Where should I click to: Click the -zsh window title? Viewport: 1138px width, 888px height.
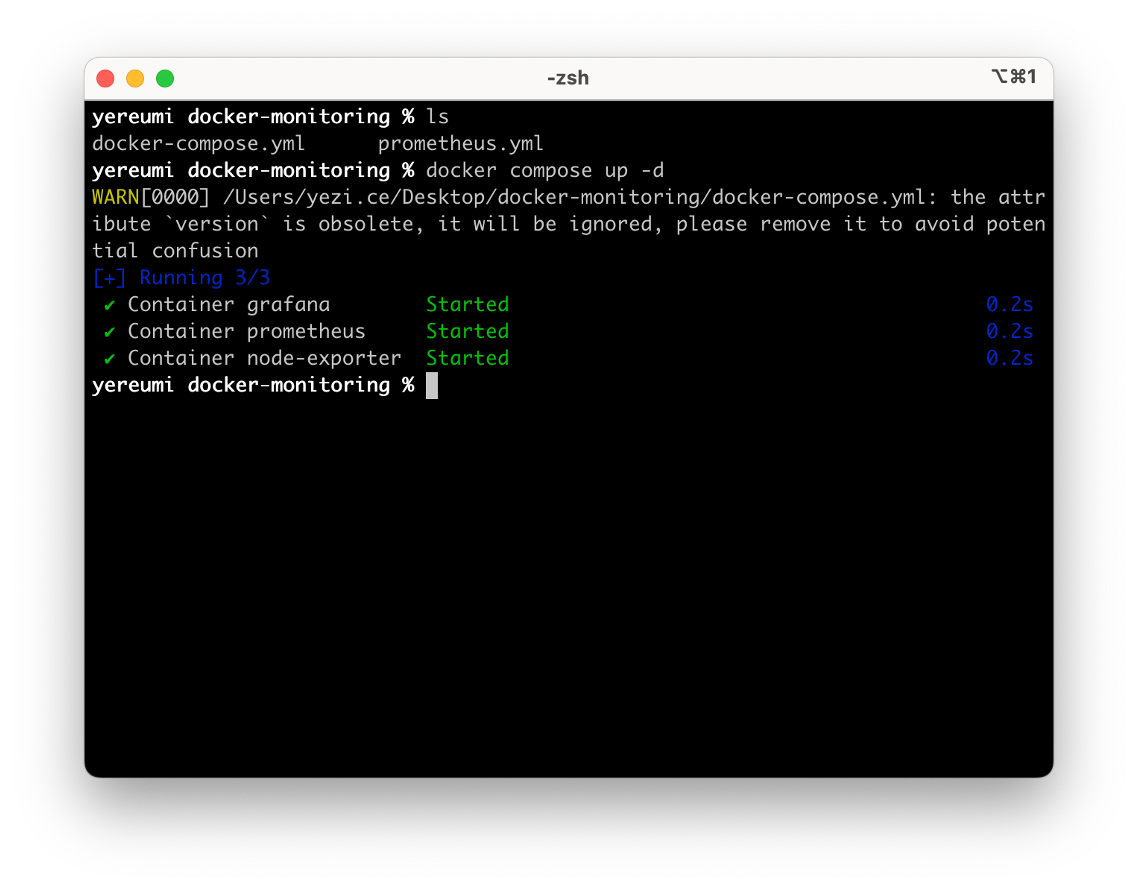click(568, 78)
